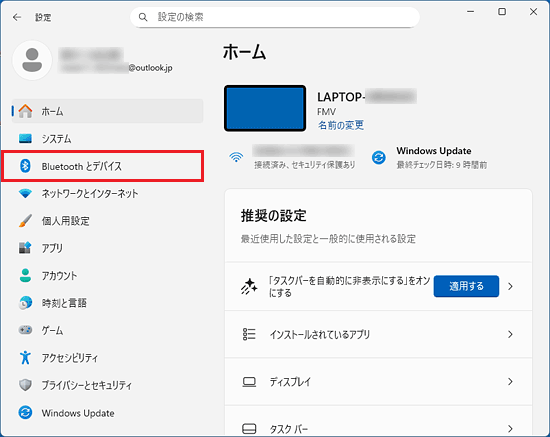This screenshot has height=437, width=550.
Task: Click the @outlook.jp account email text
Action: pos(150,68)
